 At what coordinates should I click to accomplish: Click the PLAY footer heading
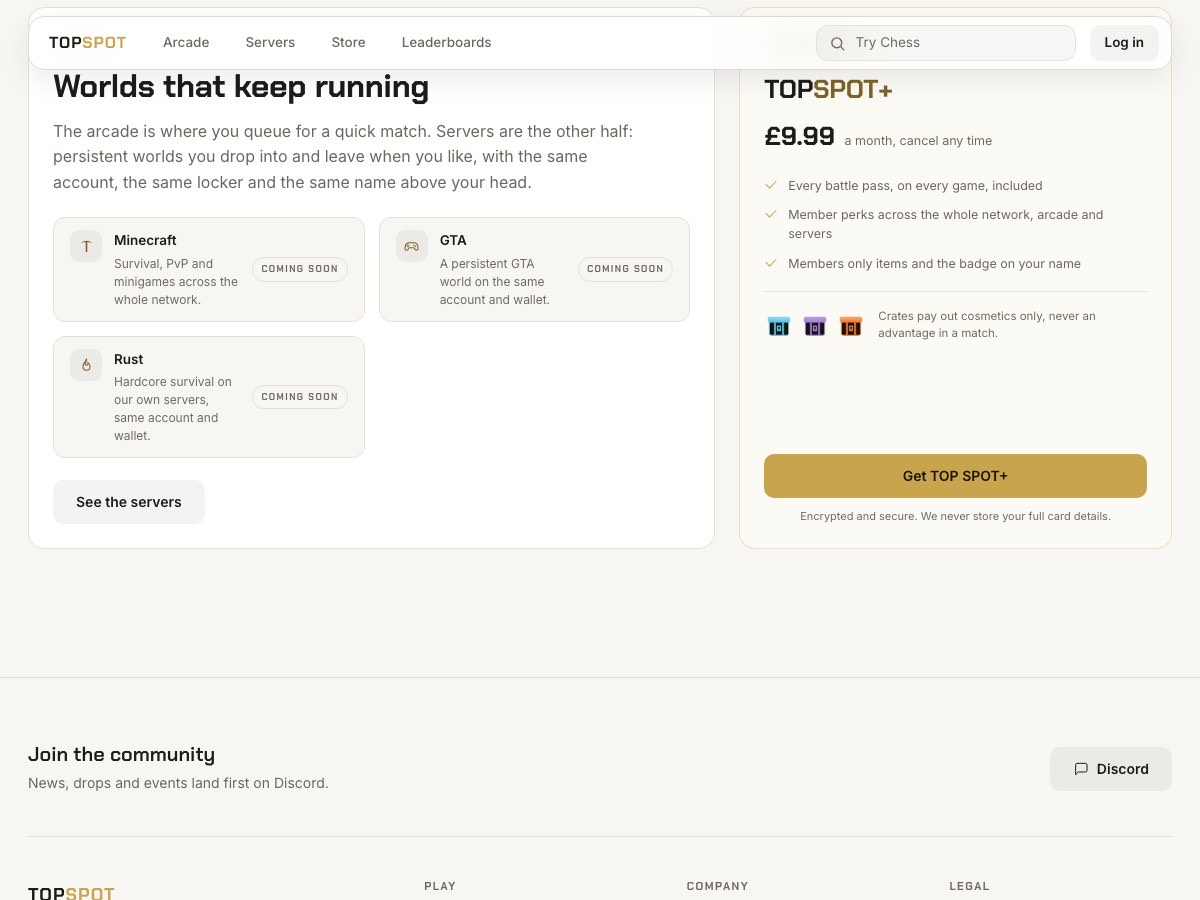point(440,886)
